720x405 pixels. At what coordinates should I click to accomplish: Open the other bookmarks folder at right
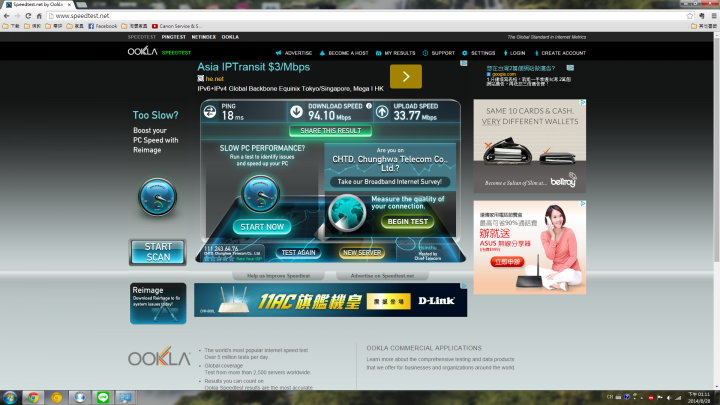[704, 26]
